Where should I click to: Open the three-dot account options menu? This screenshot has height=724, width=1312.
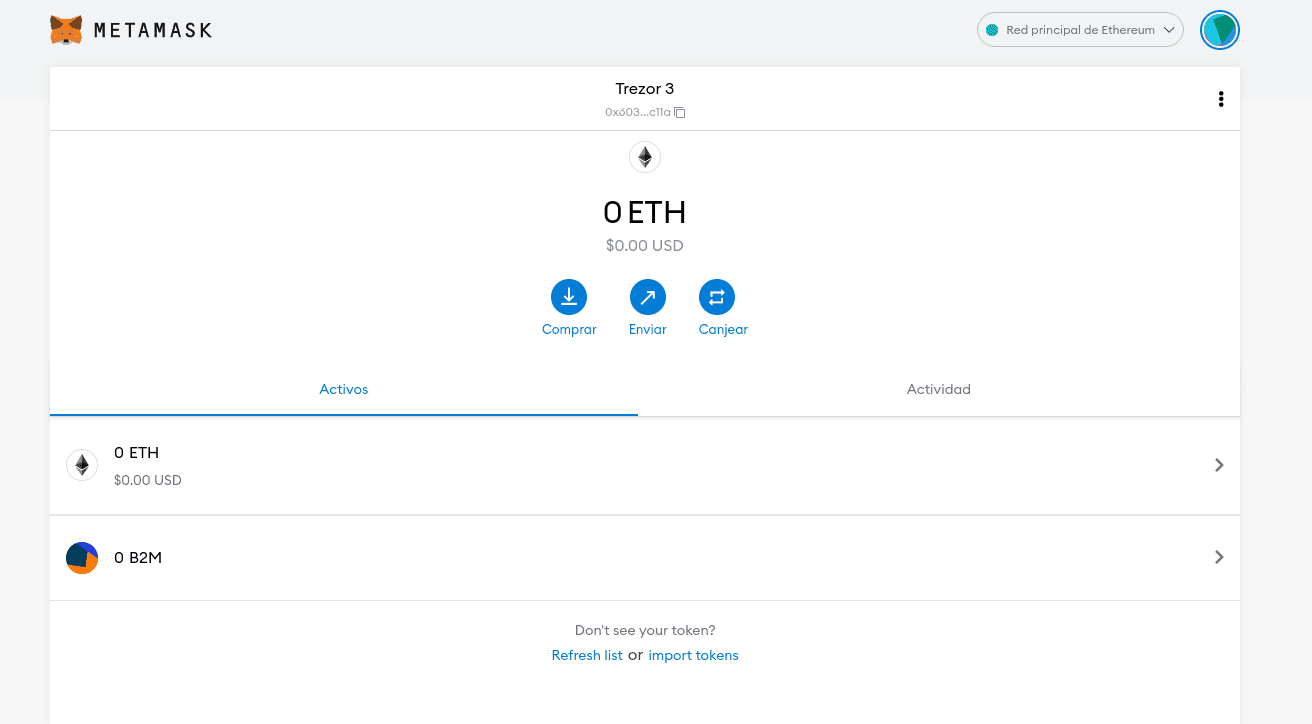[1220, 99]
